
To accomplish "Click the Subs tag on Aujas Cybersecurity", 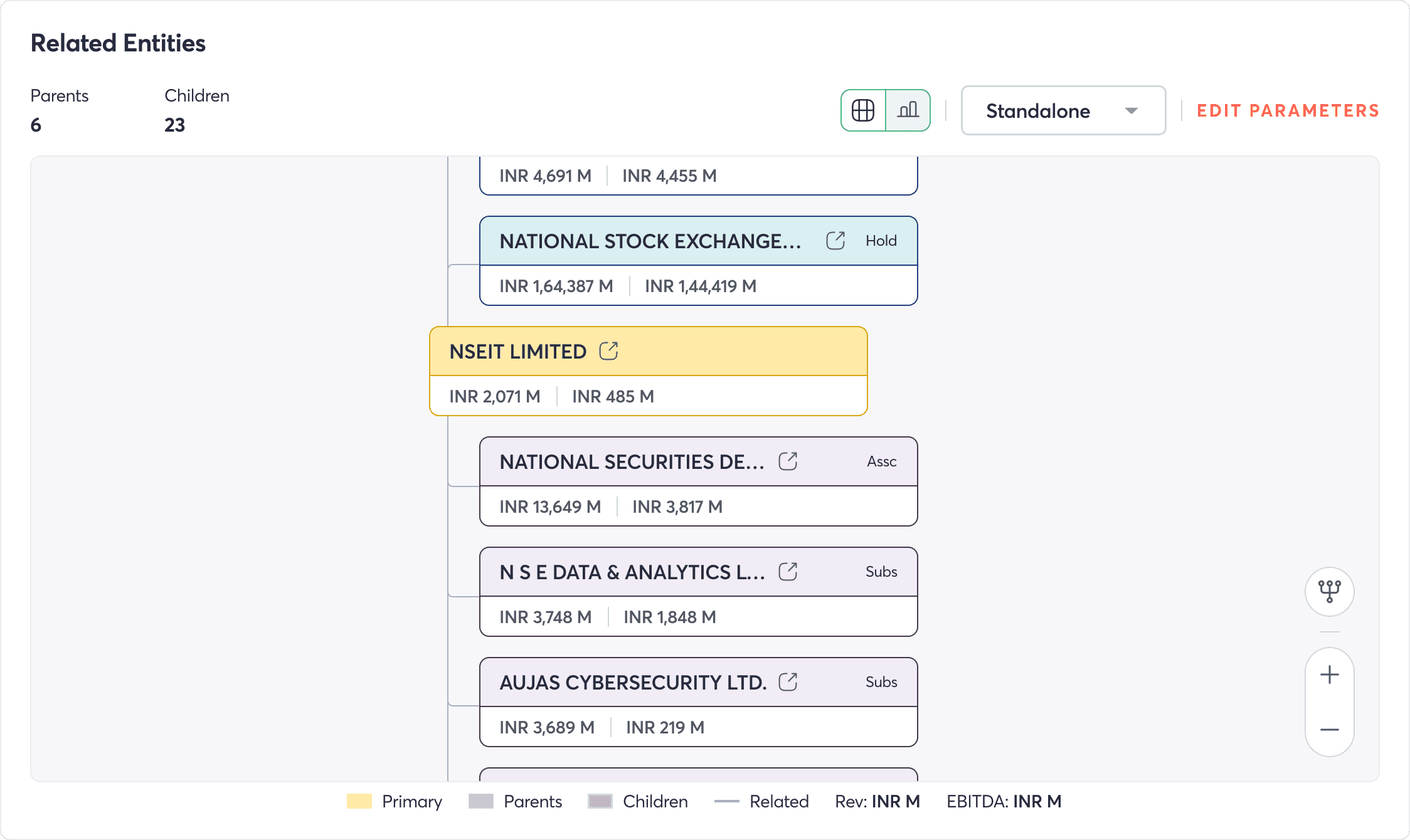I will coord(881,682).
